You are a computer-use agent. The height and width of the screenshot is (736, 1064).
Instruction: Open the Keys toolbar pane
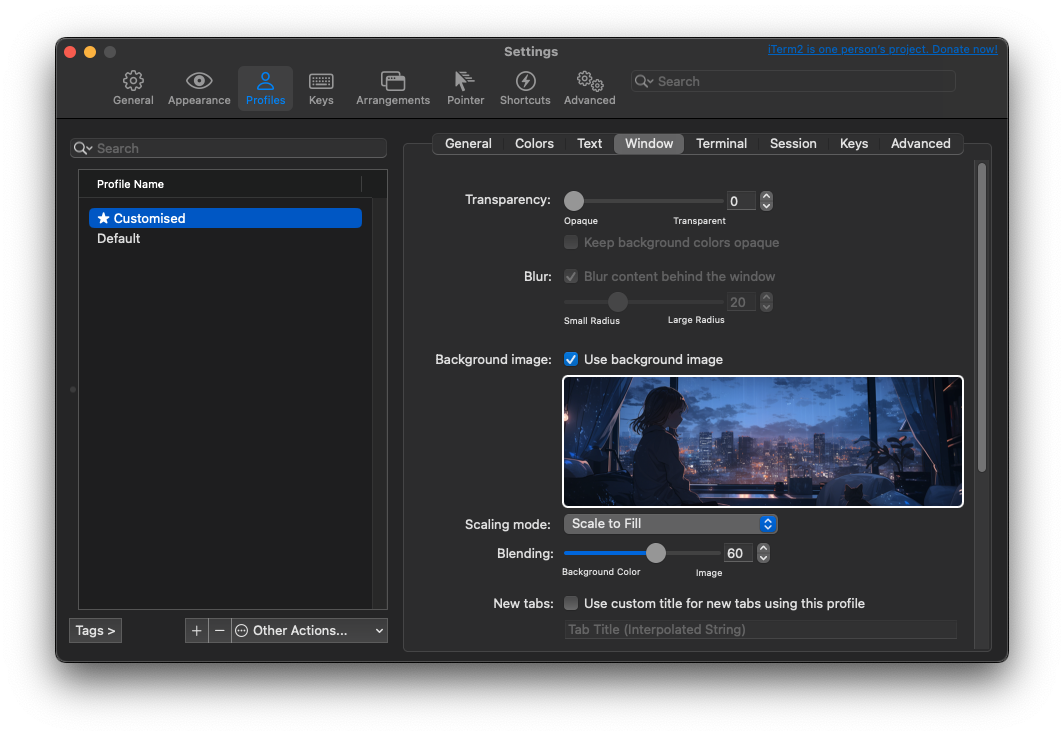321,88
